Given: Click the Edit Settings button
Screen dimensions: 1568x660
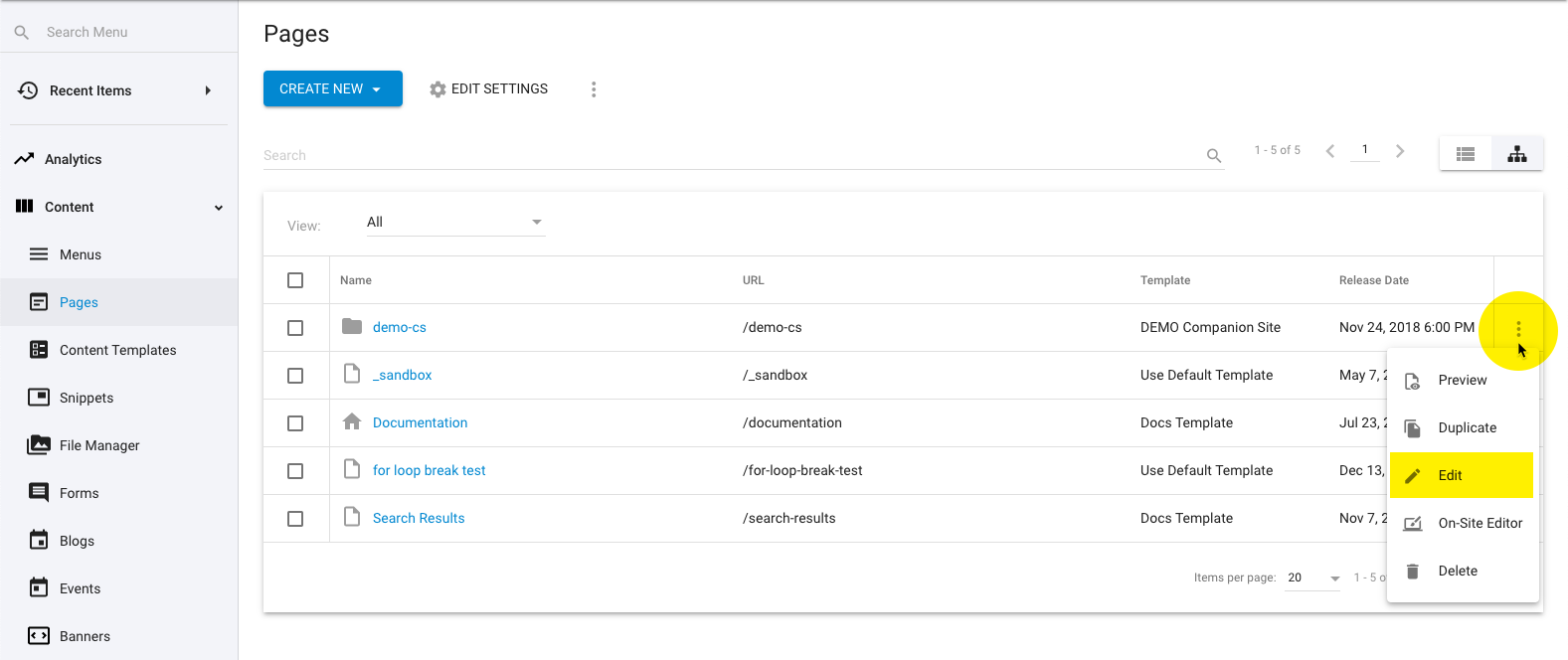Looking at the screenshot, I should (488, 89).
